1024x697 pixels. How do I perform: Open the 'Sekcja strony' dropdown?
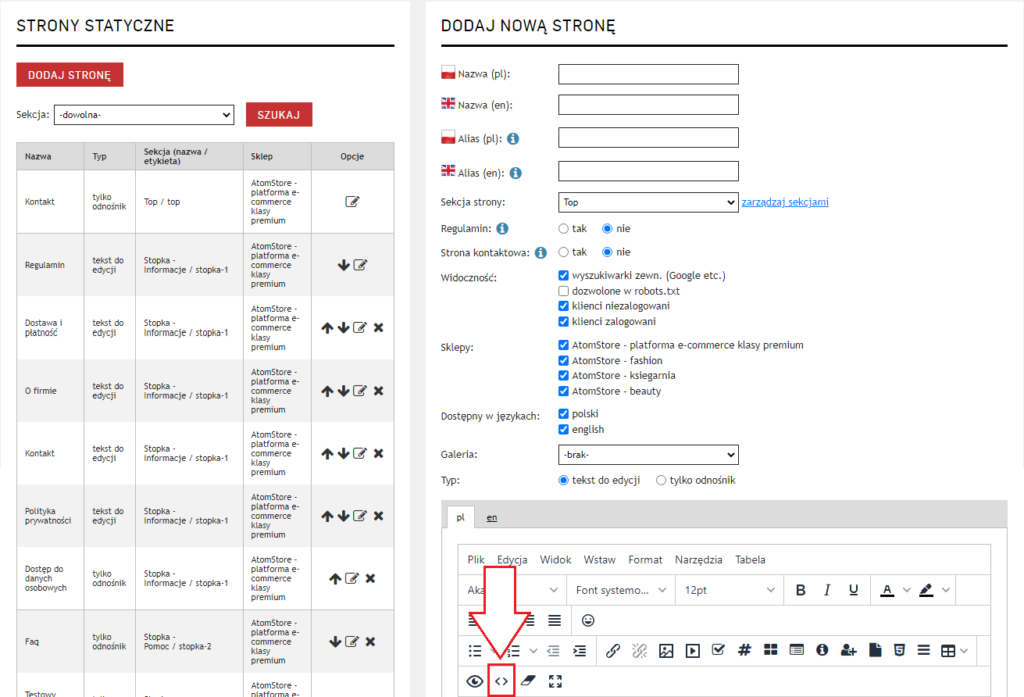tap(647, 202)
